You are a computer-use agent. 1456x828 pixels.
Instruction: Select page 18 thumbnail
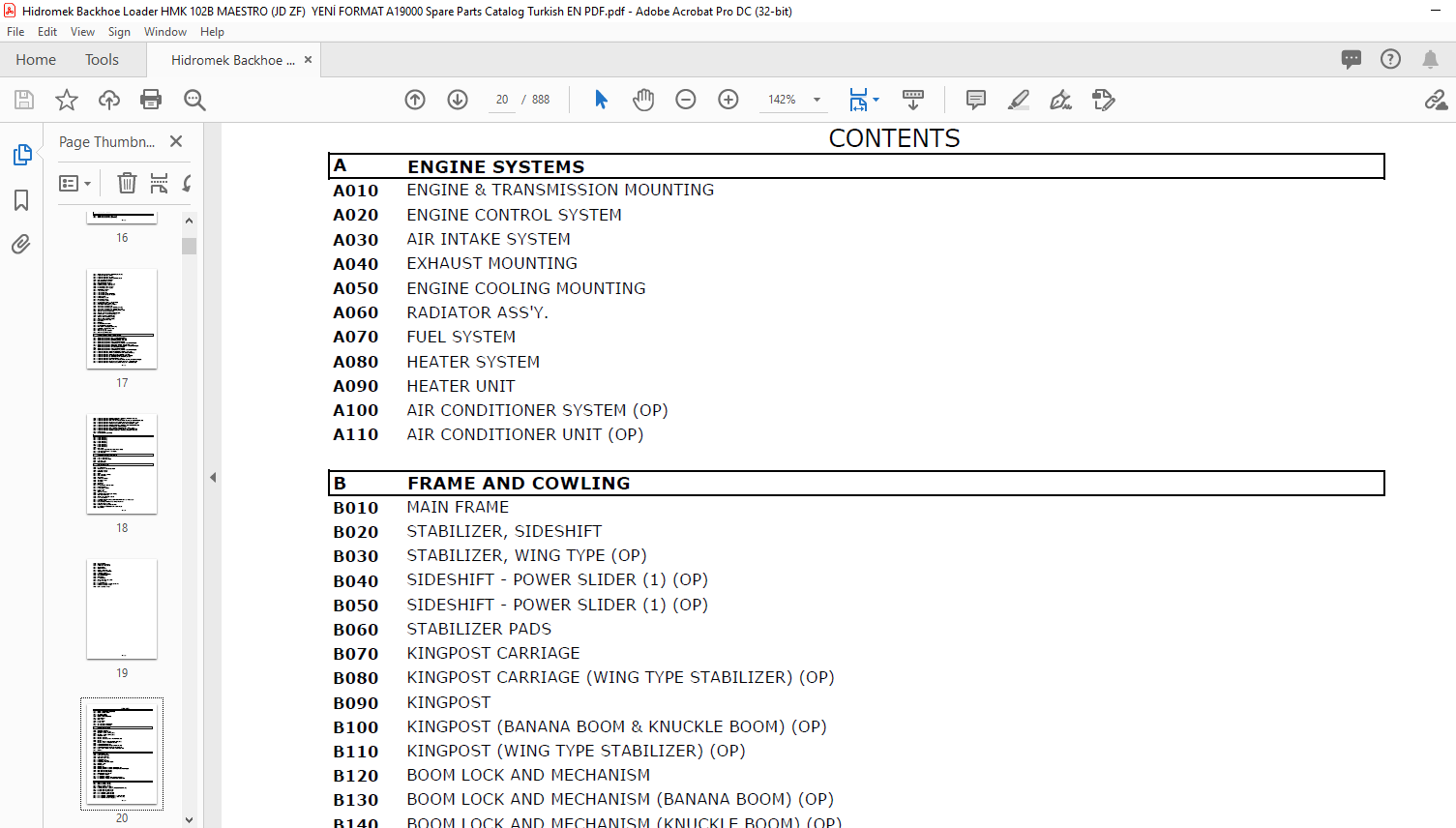click(x=122, y=464)
